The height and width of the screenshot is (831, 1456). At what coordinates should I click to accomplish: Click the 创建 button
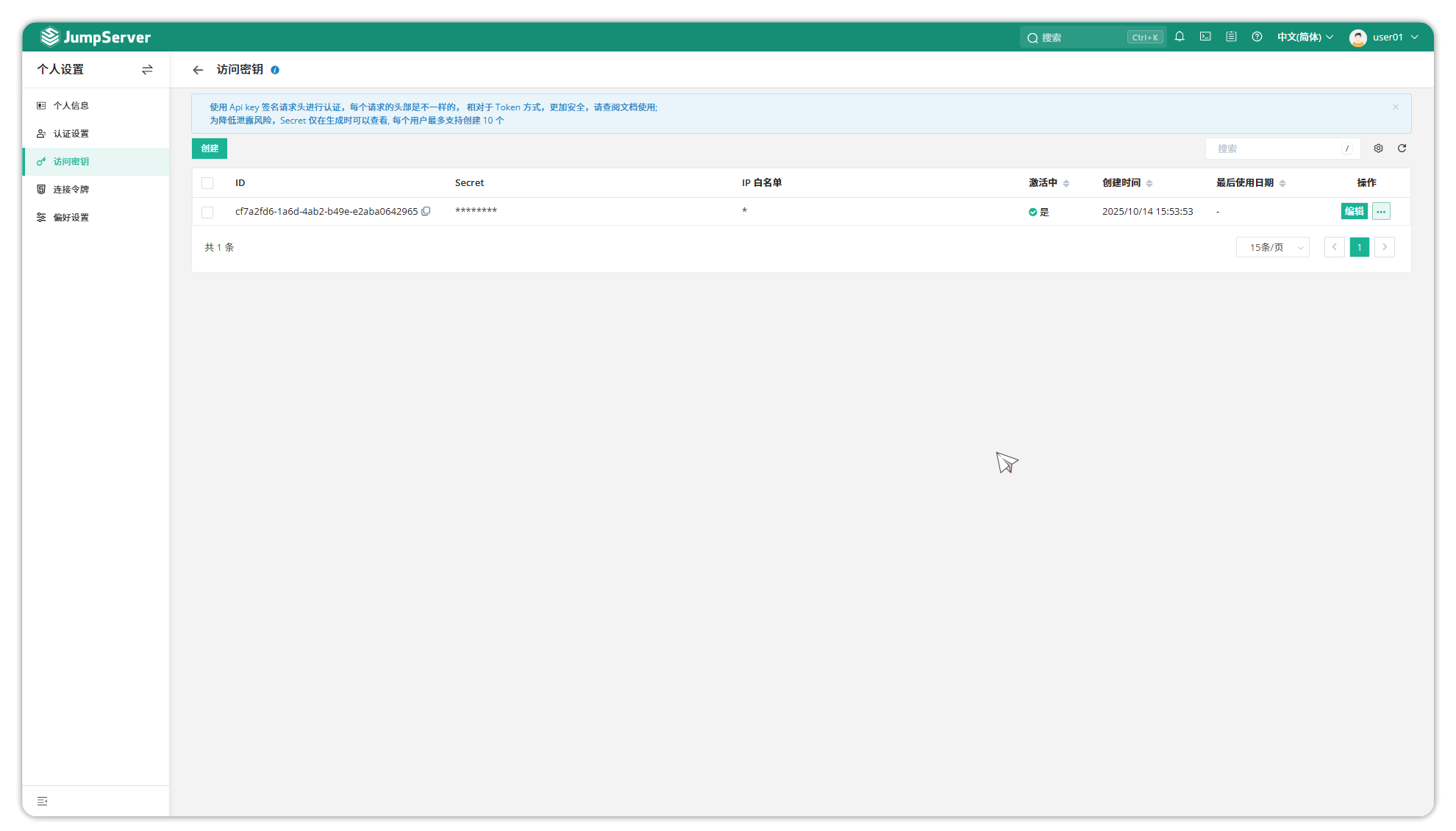(x=210, y=149)
